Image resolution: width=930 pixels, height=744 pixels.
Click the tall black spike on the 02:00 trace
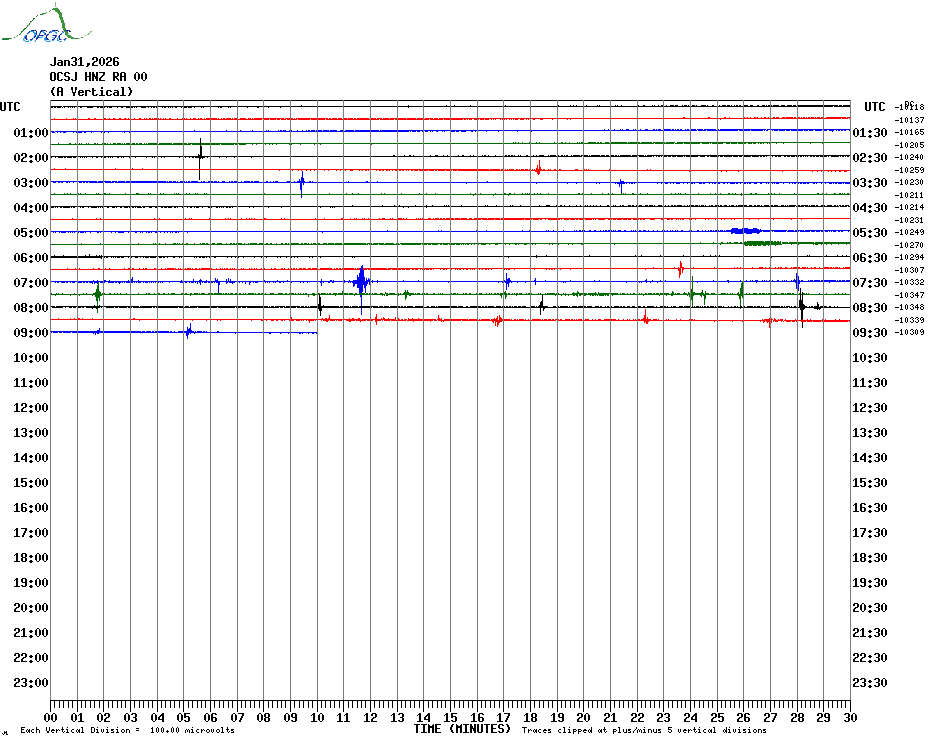pyautogui.click(x=200, y=155)
